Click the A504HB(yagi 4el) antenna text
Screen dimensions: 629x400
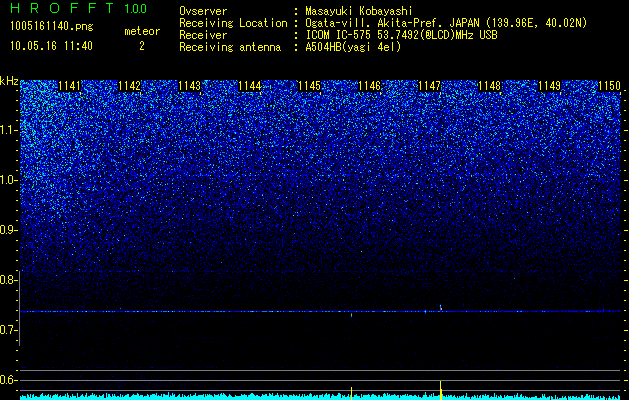(353, 47)
